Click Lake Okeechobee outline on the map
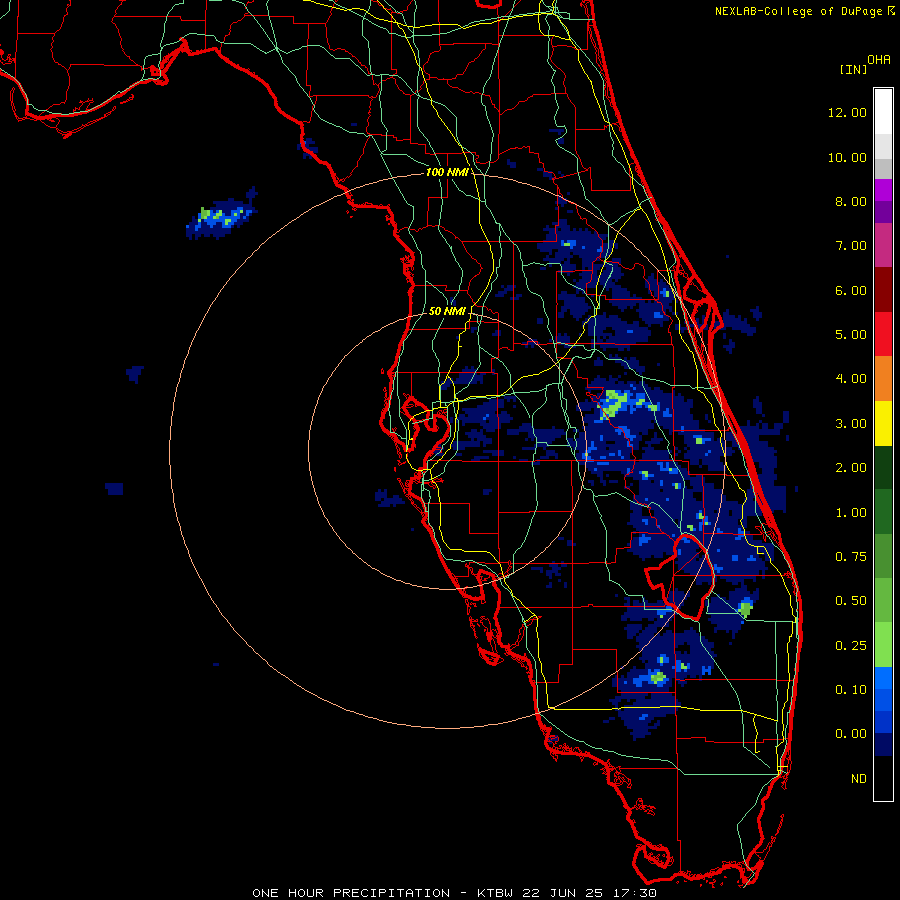The height and width of the screenshot is (900, 900). click(x=682, y=577)
